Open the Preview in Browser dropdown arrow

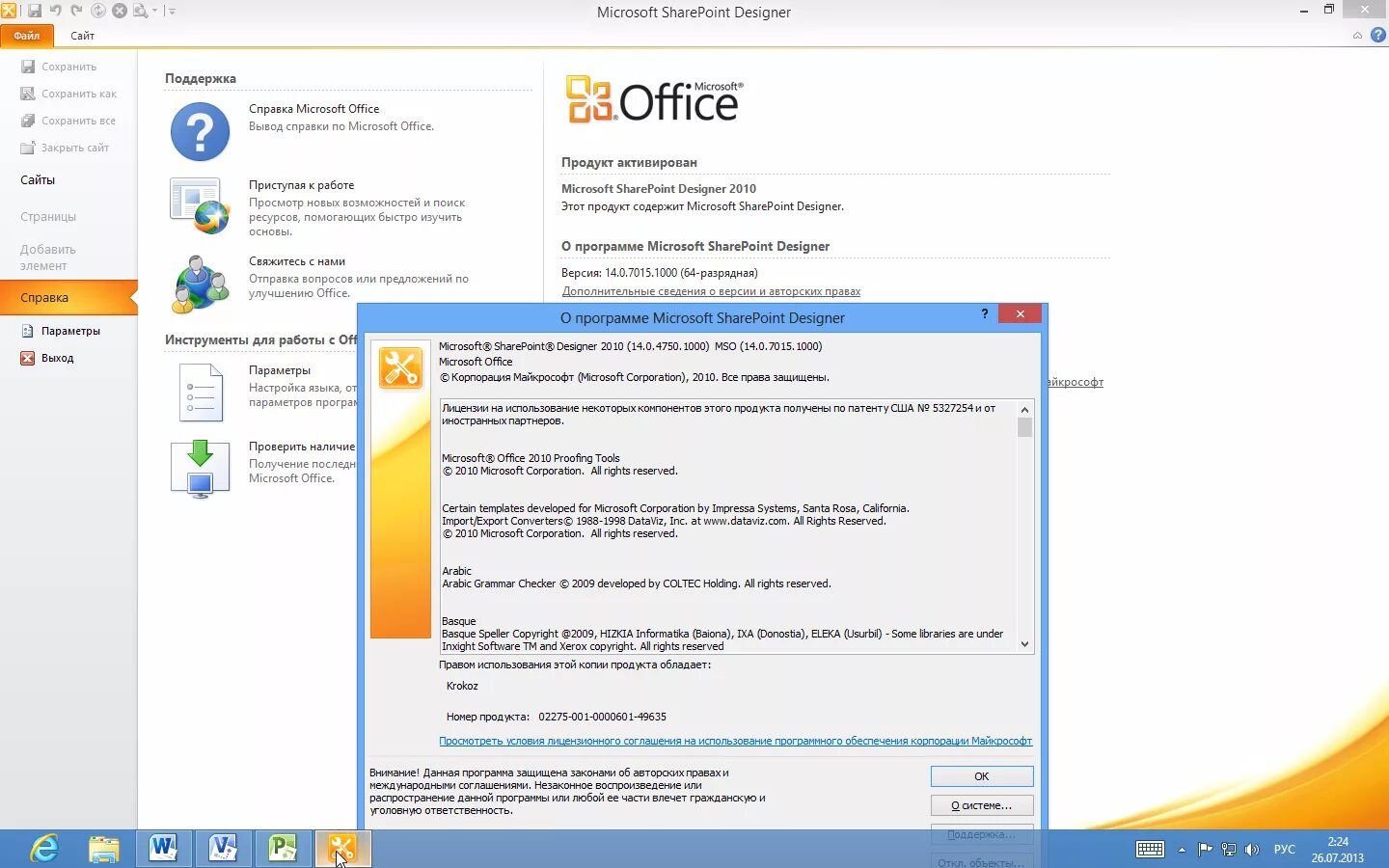154,10
